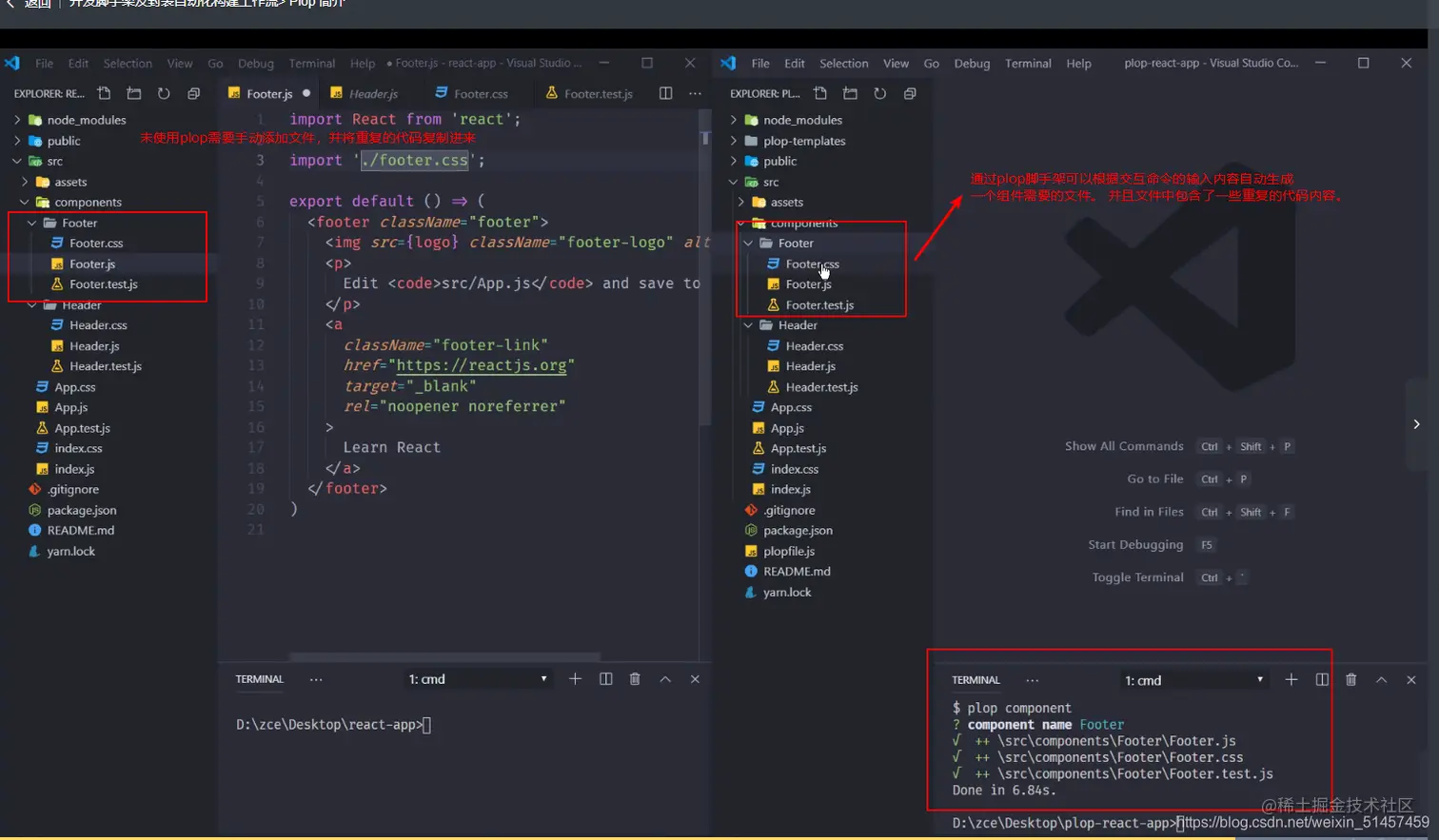Click VS Code logo in right window
Viewport: 1439px width, 840px height.
click(x=728, y=63)
